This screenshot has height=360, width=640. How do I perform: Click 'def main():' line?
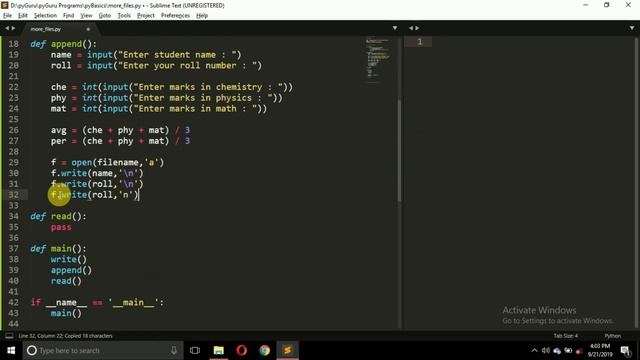coord(58,249)
